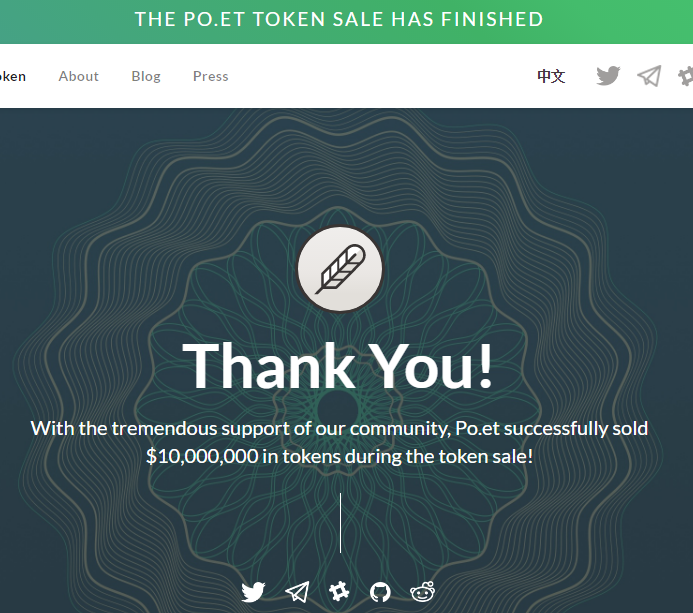693x613 pixels.
Task: Click the tremendous support of our community line
Action: pos(339,428)
